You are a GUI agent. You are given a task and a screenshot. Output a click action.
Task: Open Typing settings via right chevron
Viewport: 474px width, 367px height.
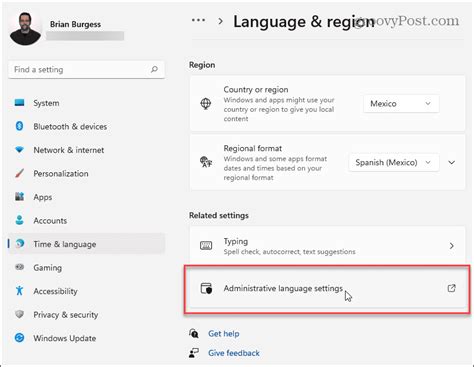click(452, 246)
